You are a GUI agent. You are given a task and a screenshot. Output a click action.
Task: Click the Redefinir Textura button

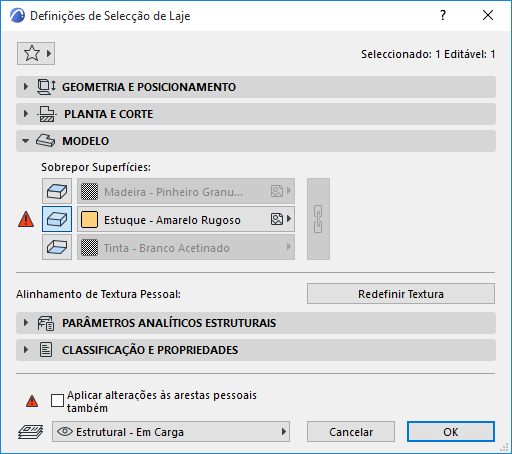click(401, 294)
